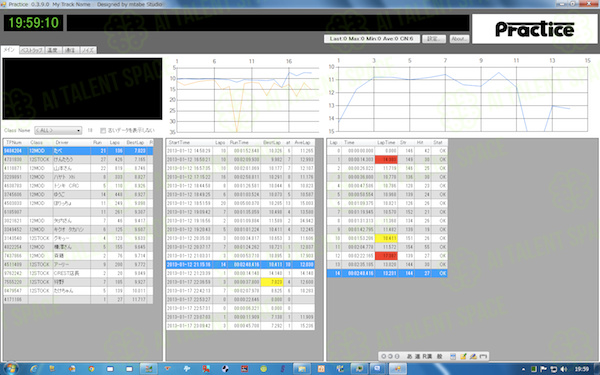
Task: Open the ノイズ tab
Action: click(88, 50)
